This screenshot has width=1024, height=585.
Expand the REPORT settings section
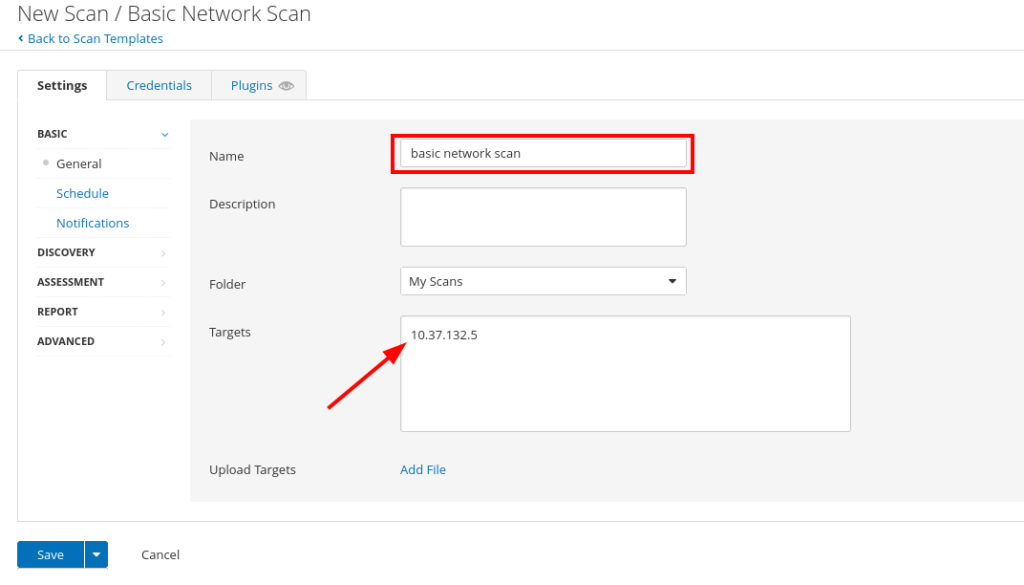(x=103, y=312)
